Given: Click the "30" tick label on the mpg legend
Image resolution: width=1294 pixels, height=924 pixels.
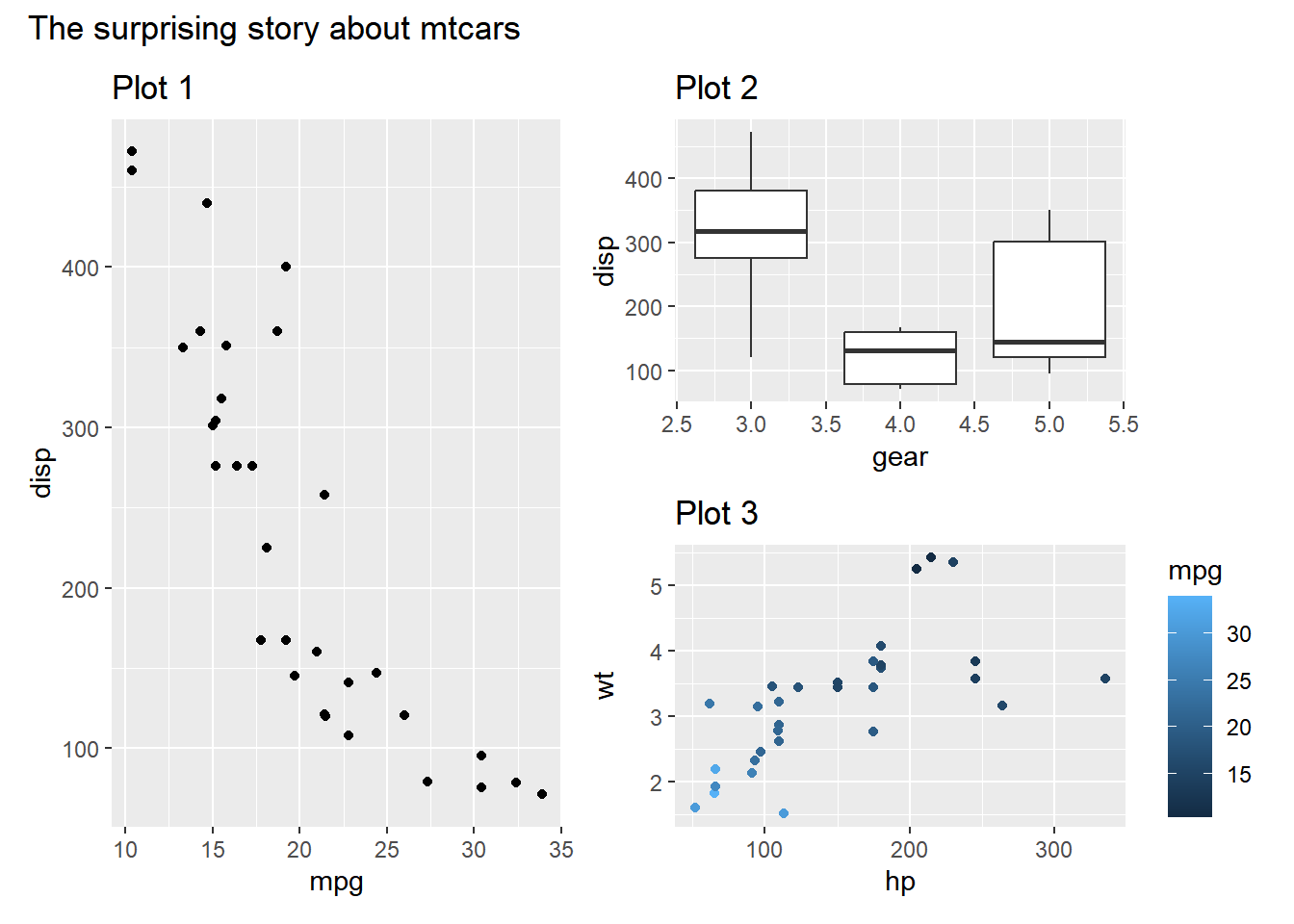Looking at the screenshot, I should click(1239, 634).
